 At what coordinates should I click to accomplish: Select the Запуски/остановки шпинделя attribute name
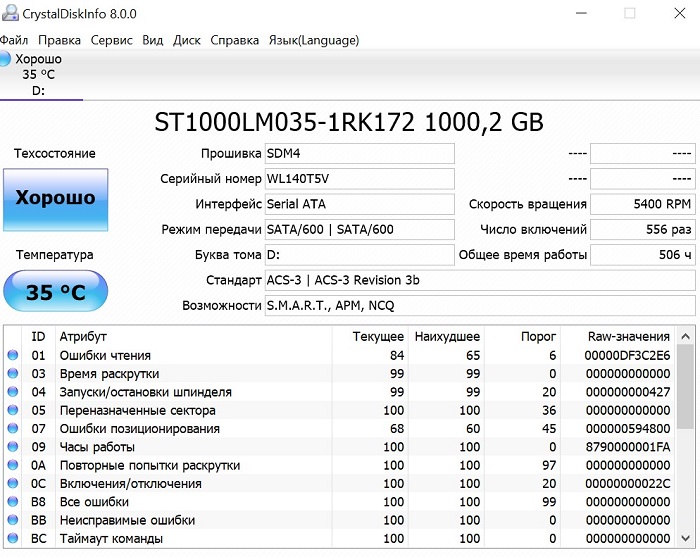pyautogui.click(x=146, y=392)
